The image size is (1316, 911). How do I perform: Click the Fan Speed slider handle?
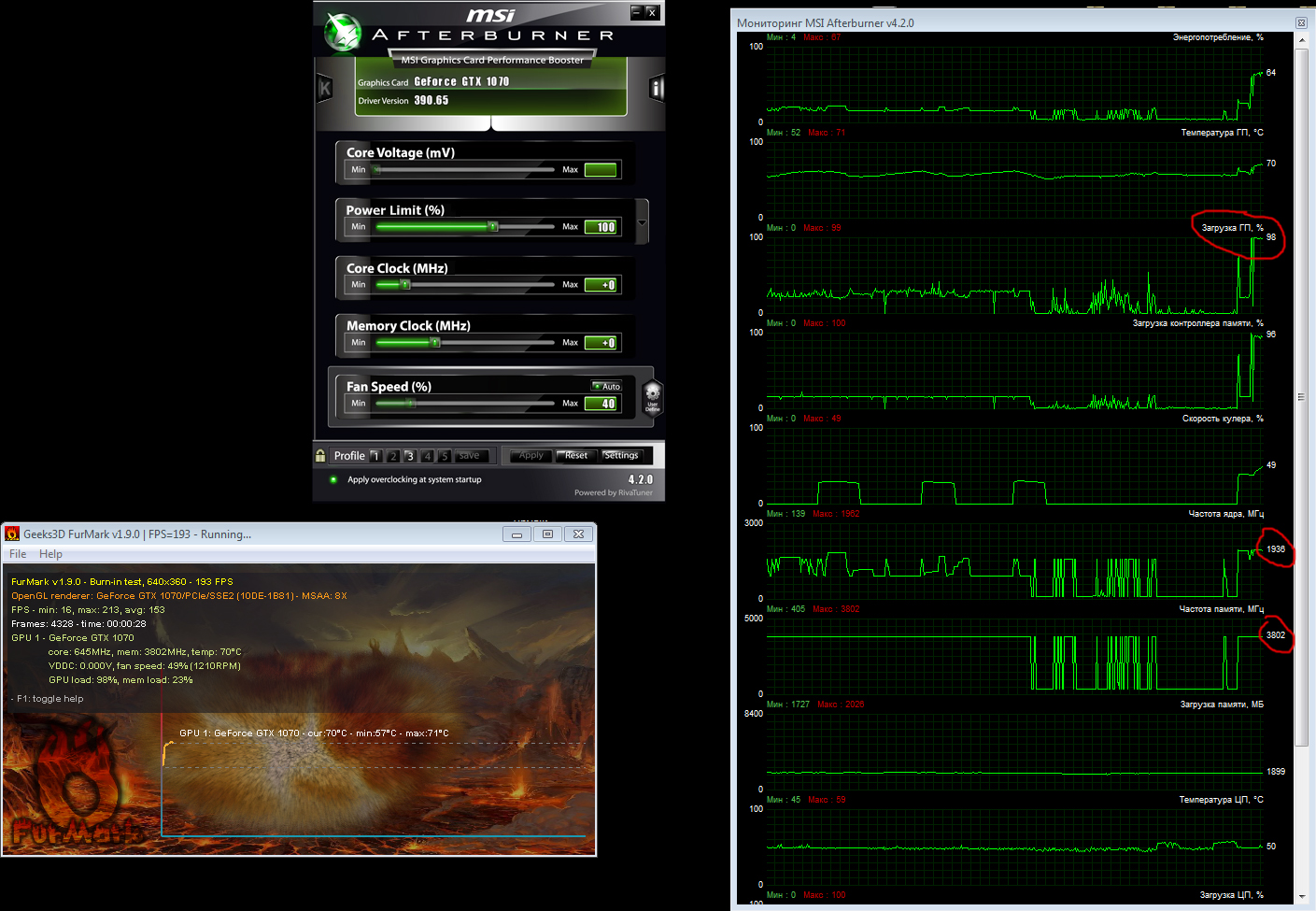[410, 404]
